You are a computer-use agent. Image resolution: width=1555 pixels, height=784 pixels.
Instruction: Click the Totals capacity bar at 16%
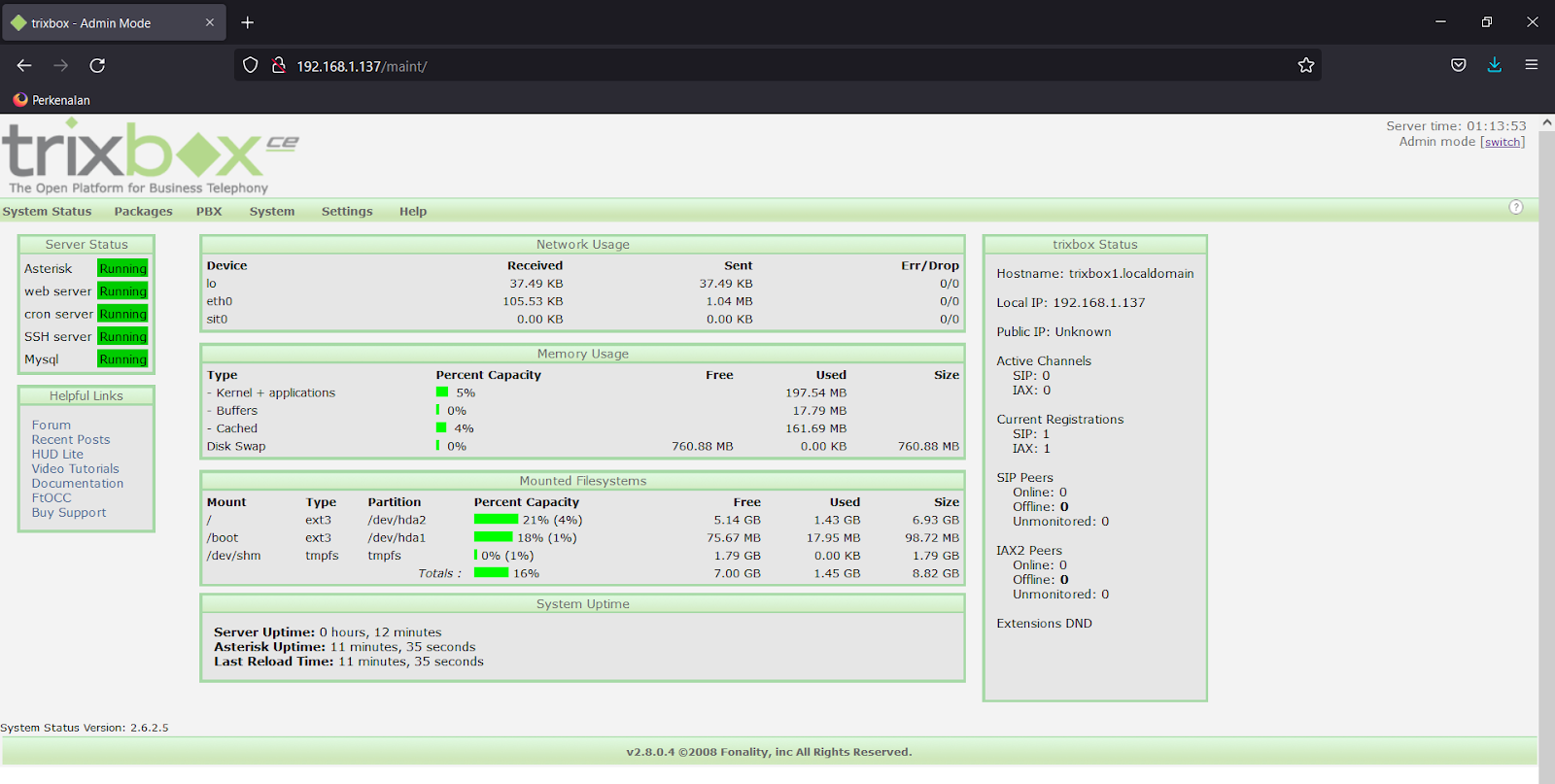(491, 573)
